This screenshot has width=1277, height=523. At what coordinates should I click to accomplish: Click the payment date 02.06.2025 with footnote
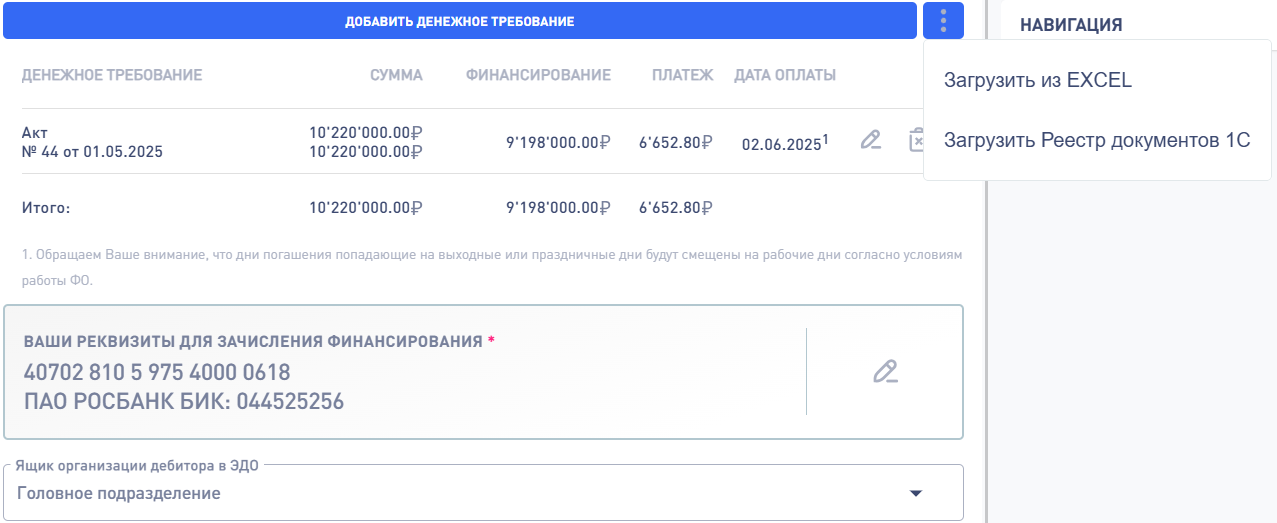pyautogui.click(x=785, y=143)
